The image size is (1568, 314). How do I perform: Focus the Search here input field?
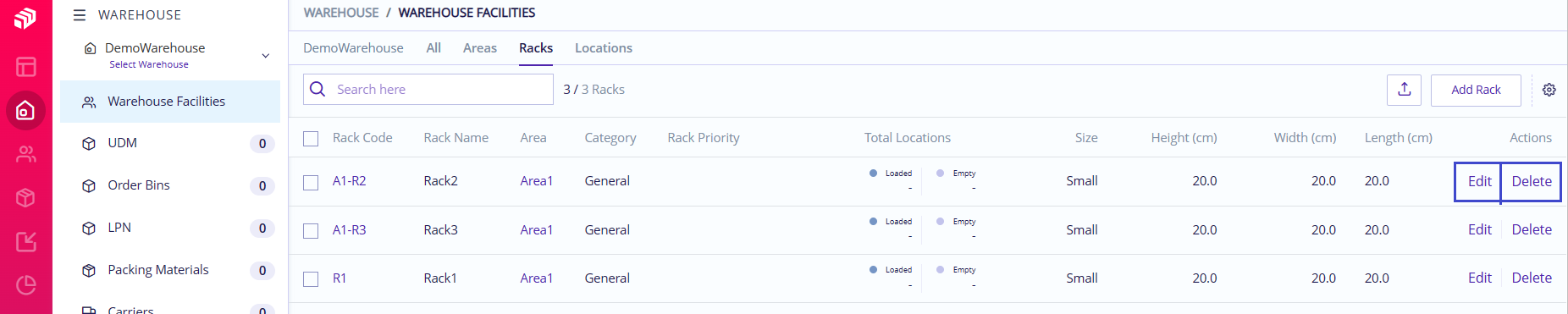428,90
